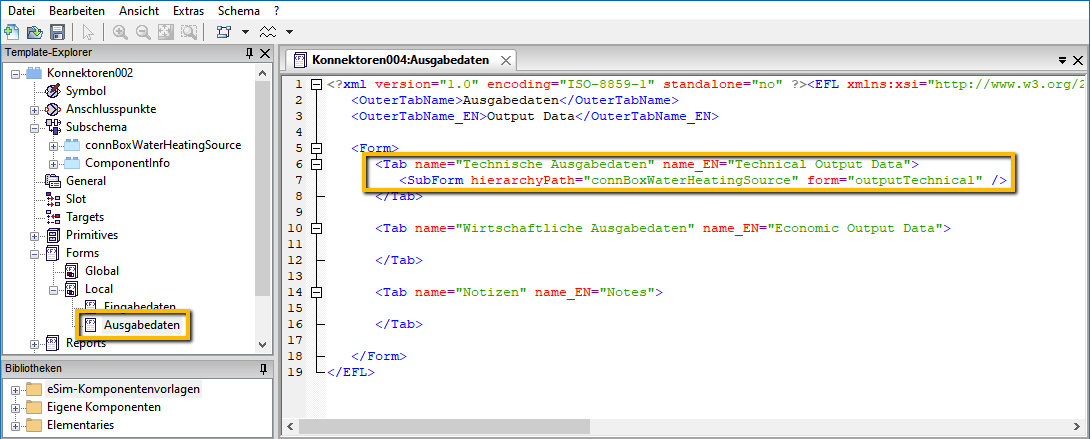Select the Primitives tree item

coord(92,235)
